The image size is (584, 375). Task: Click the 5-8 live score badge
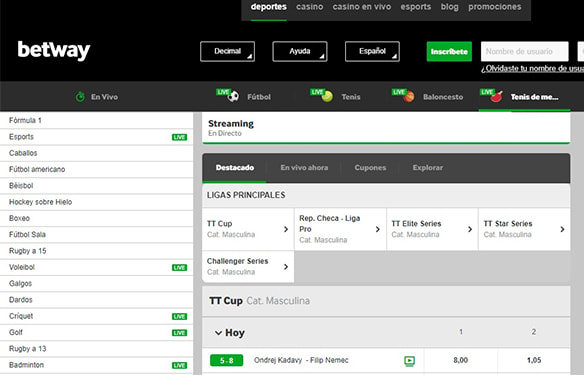pyautogui.click(x=226, y=360)
